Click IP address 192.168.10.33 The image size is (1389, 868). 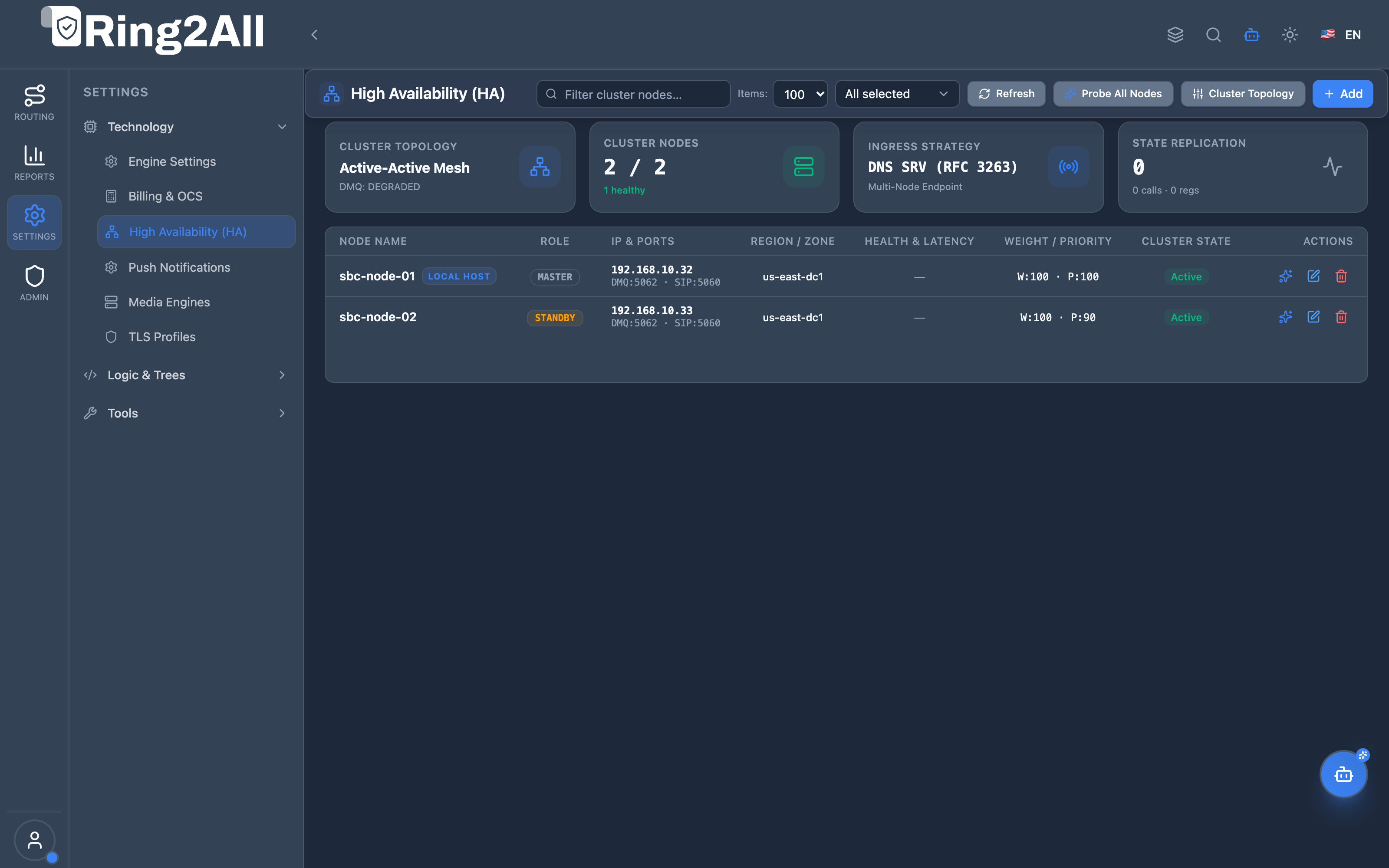coord(652,311)
